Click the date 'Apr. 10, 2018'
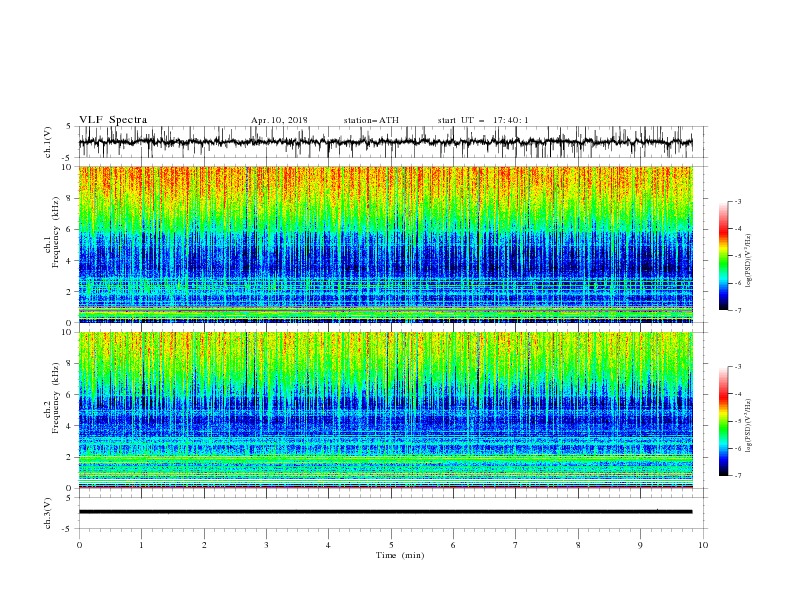792x612 pixels. pyautogui.click(x=279, y=120)
